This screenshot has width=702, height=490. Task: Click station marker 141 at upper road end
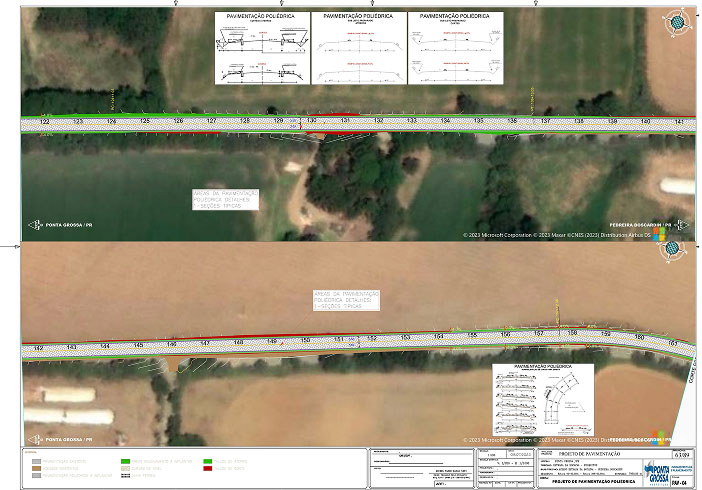[678, 121]
